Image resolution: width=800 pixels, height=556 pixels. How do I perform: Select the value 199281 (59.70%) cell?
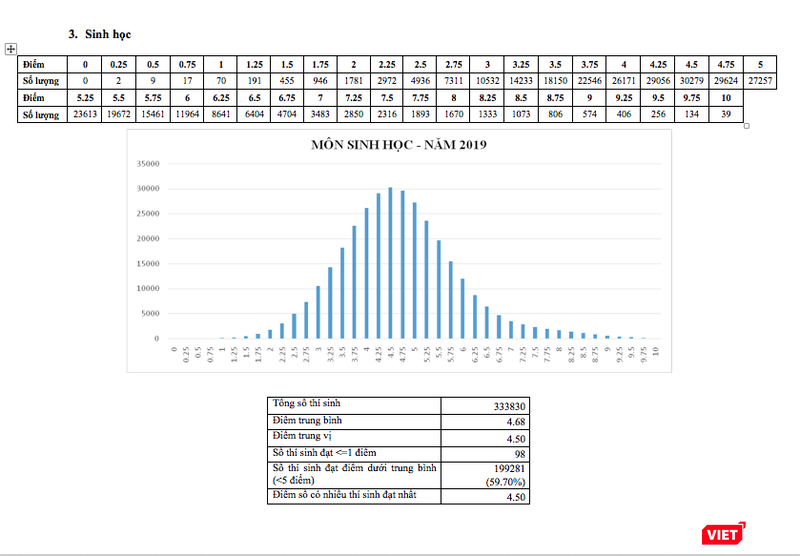509,474
